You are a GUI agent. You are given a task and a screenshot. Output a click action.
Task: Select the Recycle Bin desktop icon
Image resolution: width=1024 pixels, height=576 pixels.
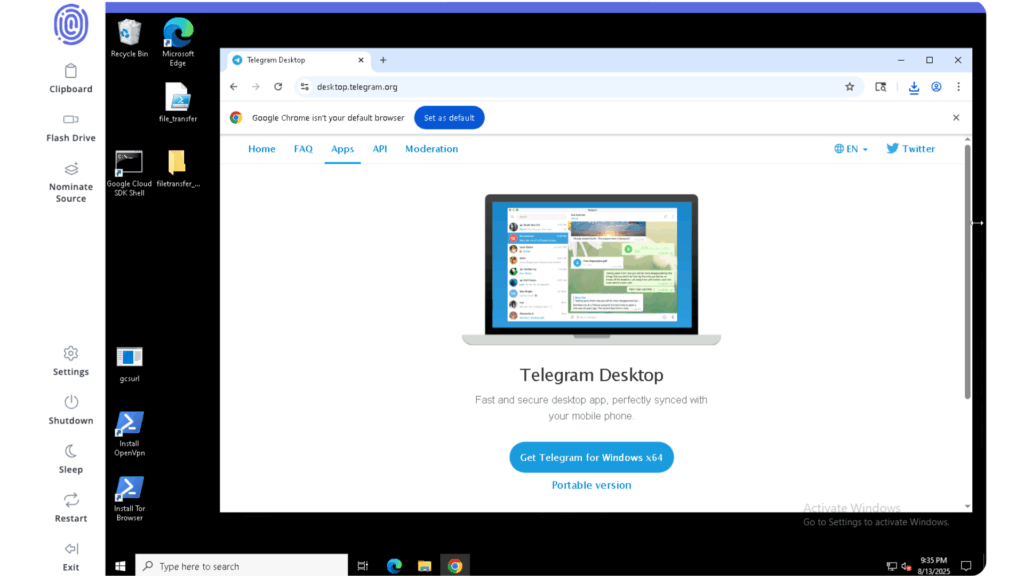[x=129, y=39]
